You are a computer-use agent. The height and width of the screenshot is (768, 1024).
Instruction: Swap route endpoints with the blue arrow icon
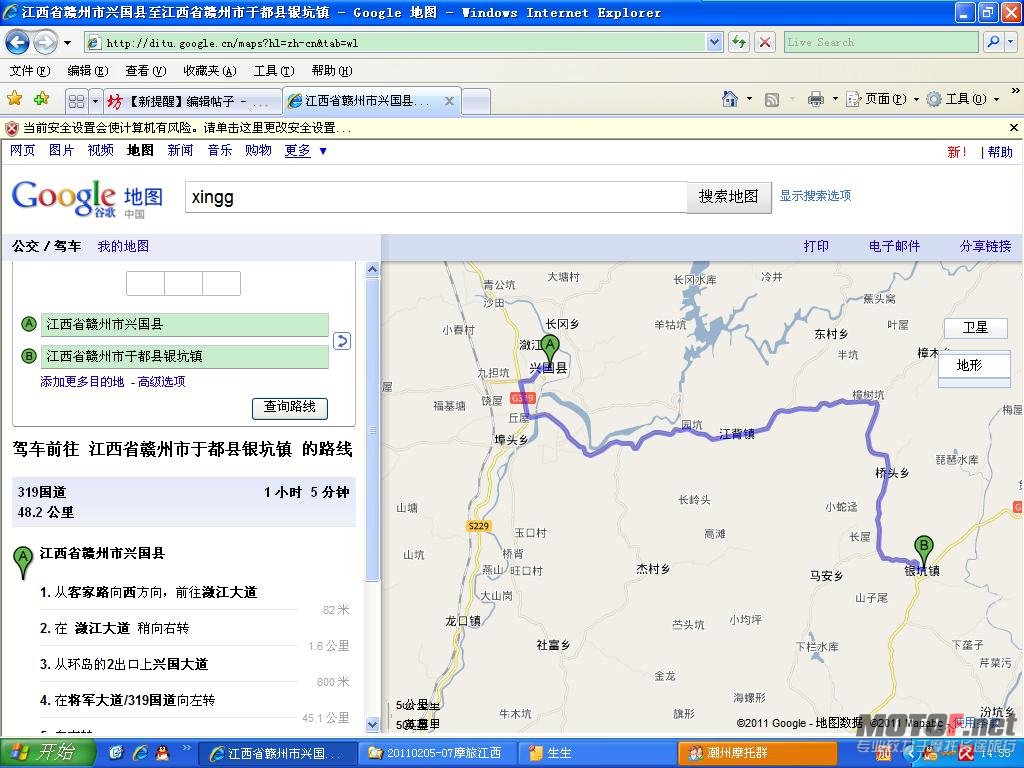coord(342,341)
